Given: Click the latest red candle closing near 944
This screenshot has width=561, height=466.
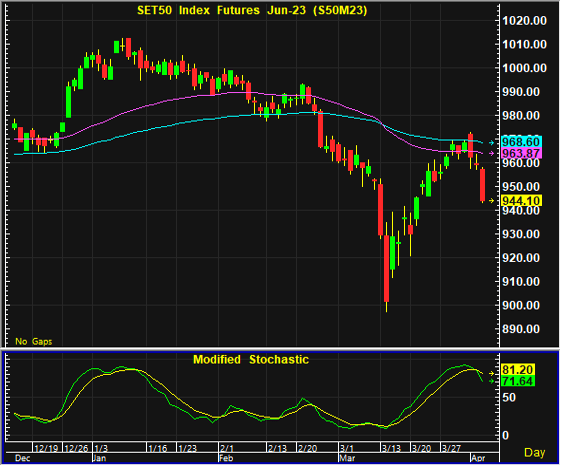Looking at the screenshot, I should (482, 185).
